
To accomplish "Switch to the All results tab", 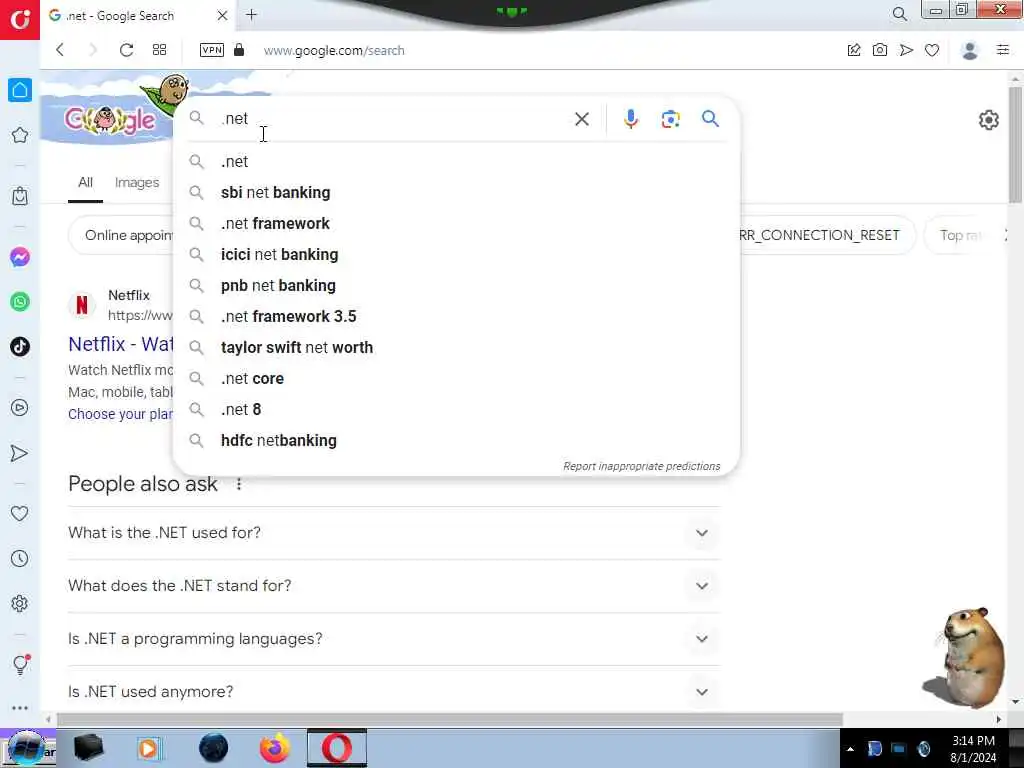I will coord(86,183).
